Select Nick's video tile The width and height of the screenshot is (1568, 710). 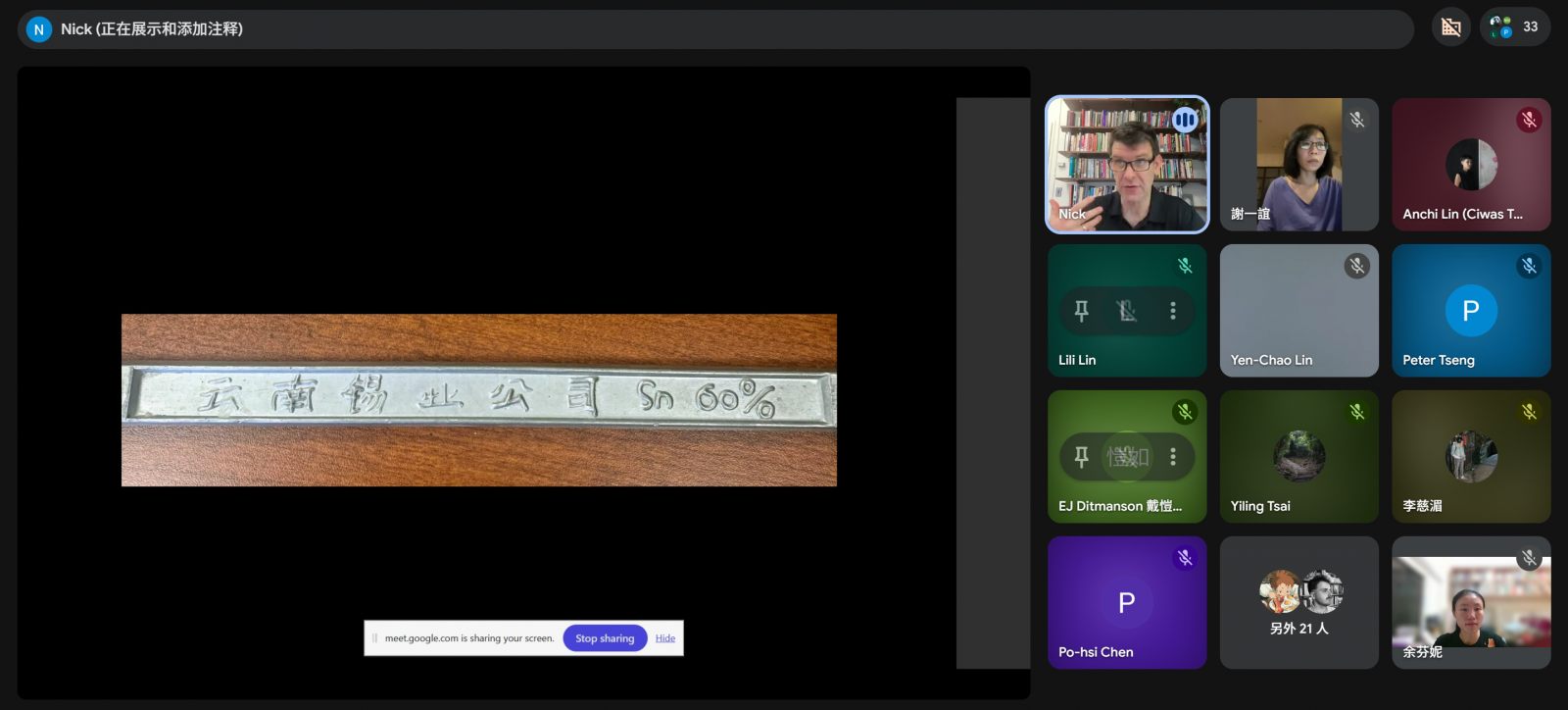(1127, 165)
